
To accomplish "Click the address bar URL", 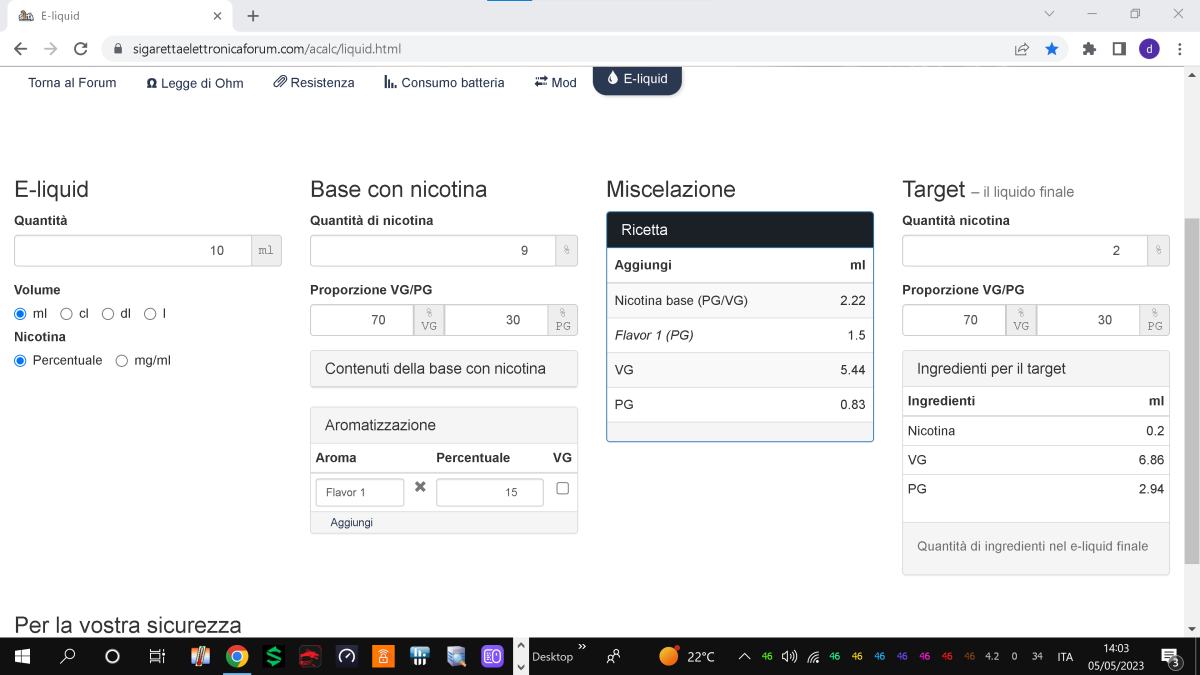I will [267, 48].
